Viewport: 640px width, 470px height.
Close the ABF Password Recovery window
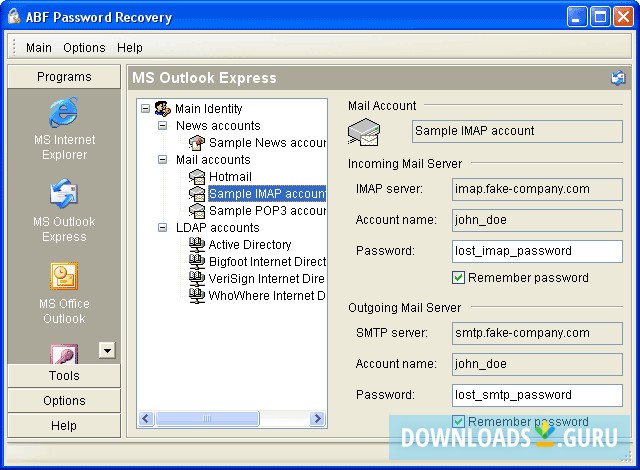pos(623,17)
